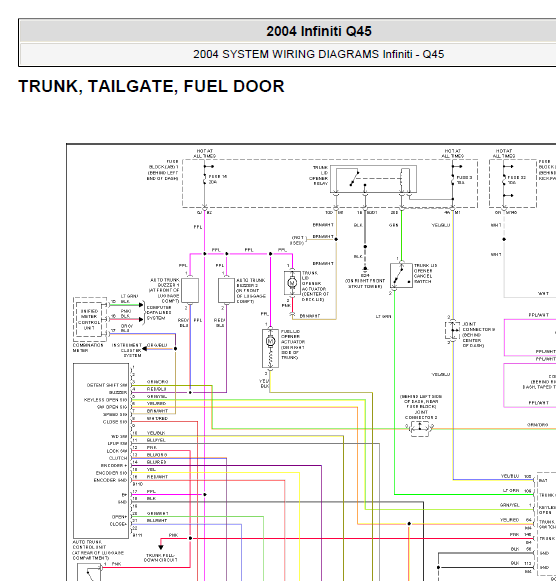556x581 pixels.
Task: Select the Fuse 32 symbol in the right fuse block
Action: tap(504, 180)
